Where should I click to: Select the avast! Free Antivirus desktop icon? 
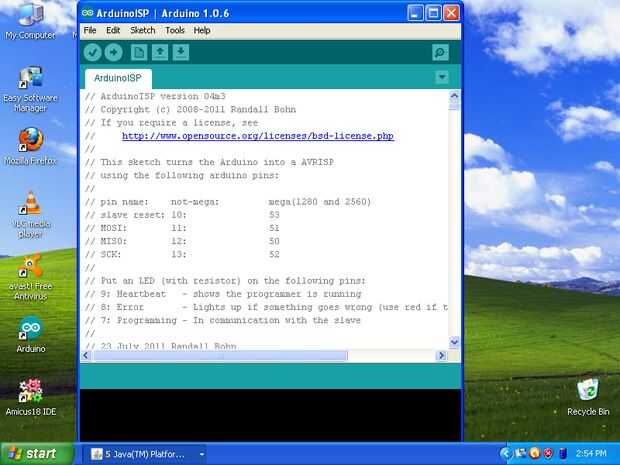(x=30, y=277)
